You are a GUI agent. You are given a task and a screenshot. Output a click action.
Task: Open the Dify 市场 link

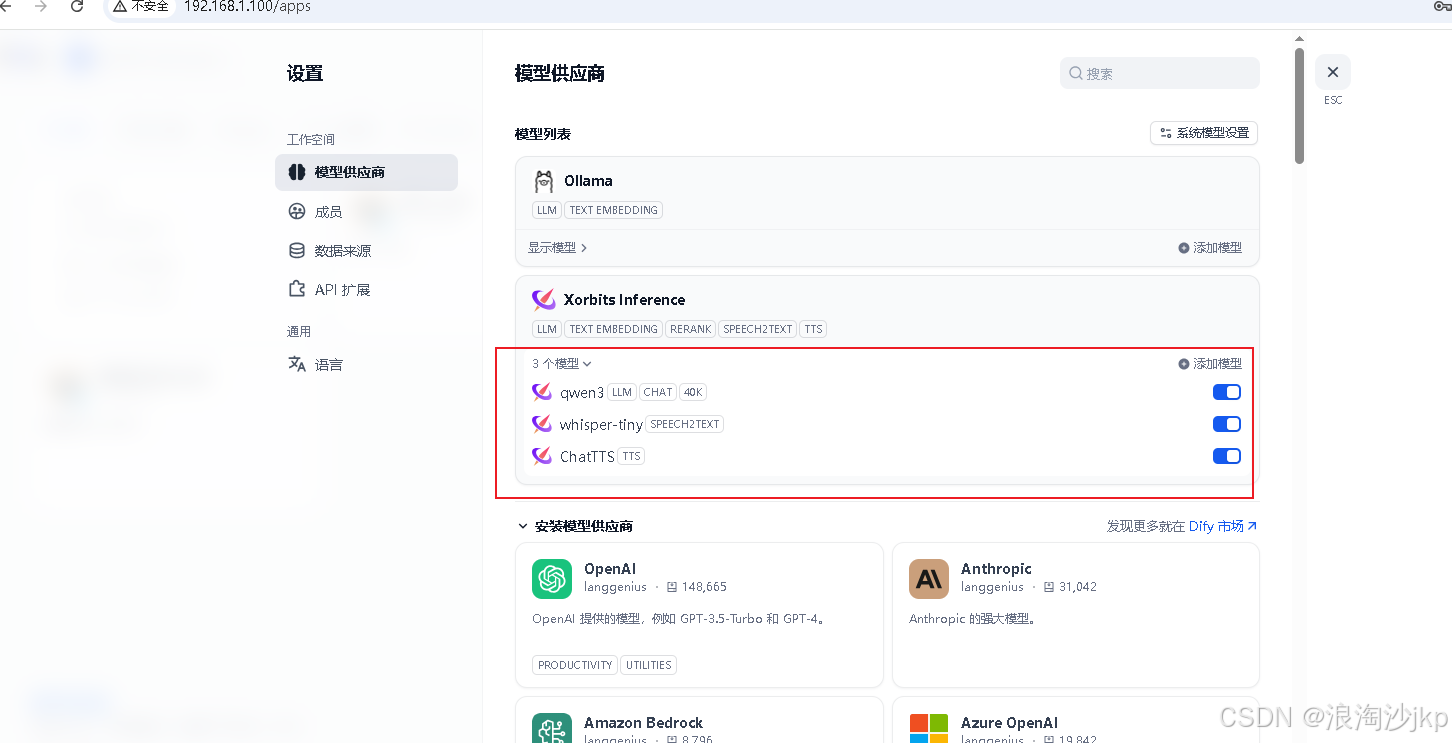1223,526
